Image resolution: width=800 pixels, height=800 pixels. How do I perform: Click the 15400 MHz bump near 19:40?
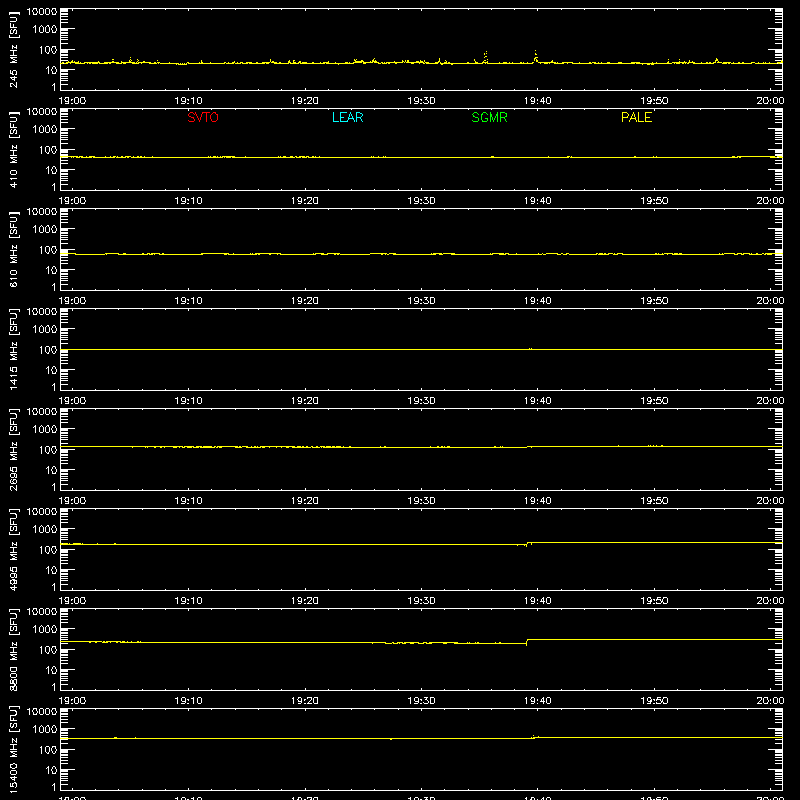tap(534, 737)
